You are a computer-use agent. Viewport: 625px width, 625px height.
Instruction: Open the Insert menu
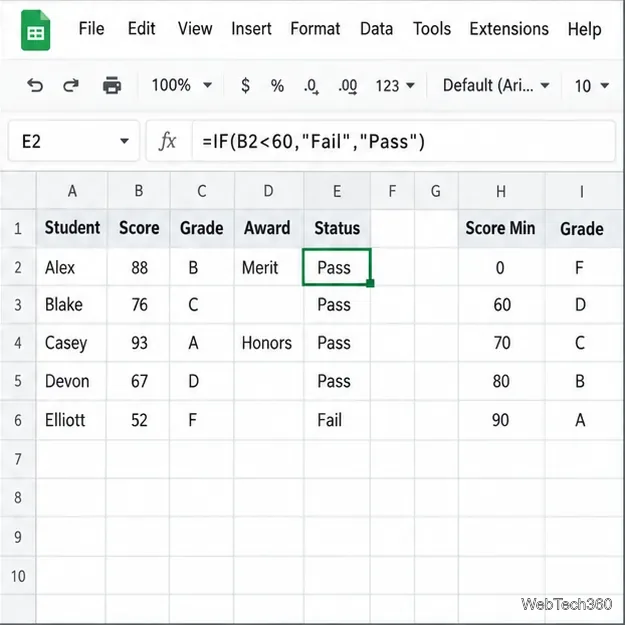coord(251,29)
